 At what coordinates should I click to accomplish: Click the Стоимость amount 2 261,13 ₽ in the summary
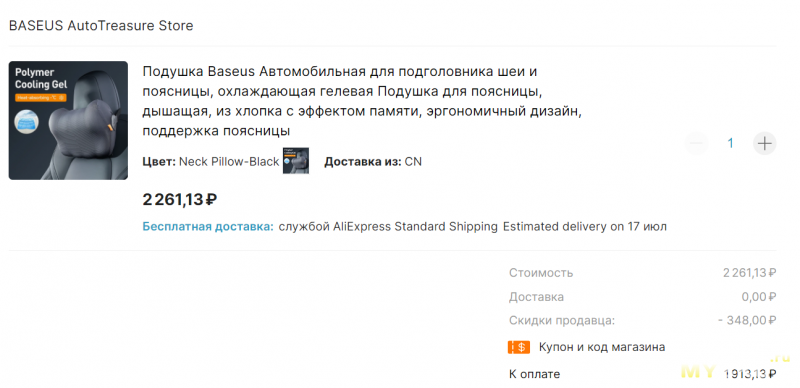(749, 273)
